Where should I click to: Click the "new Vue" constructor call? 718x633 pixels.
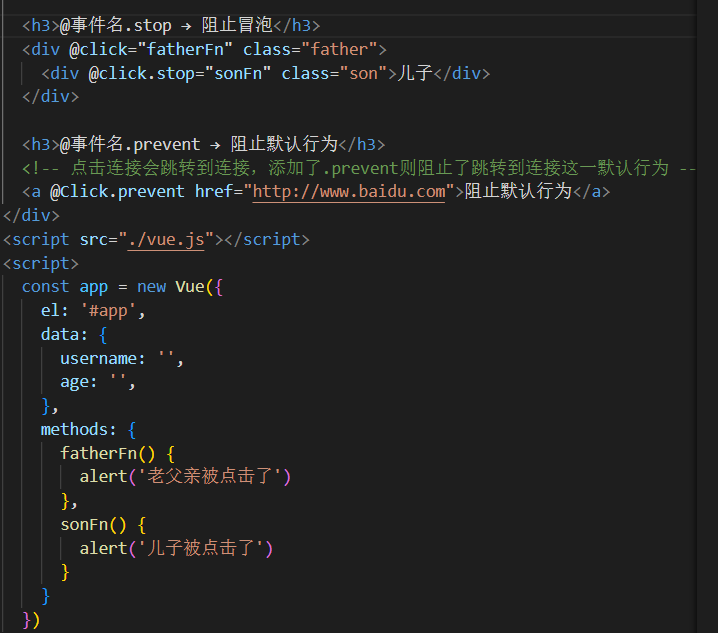171,287
